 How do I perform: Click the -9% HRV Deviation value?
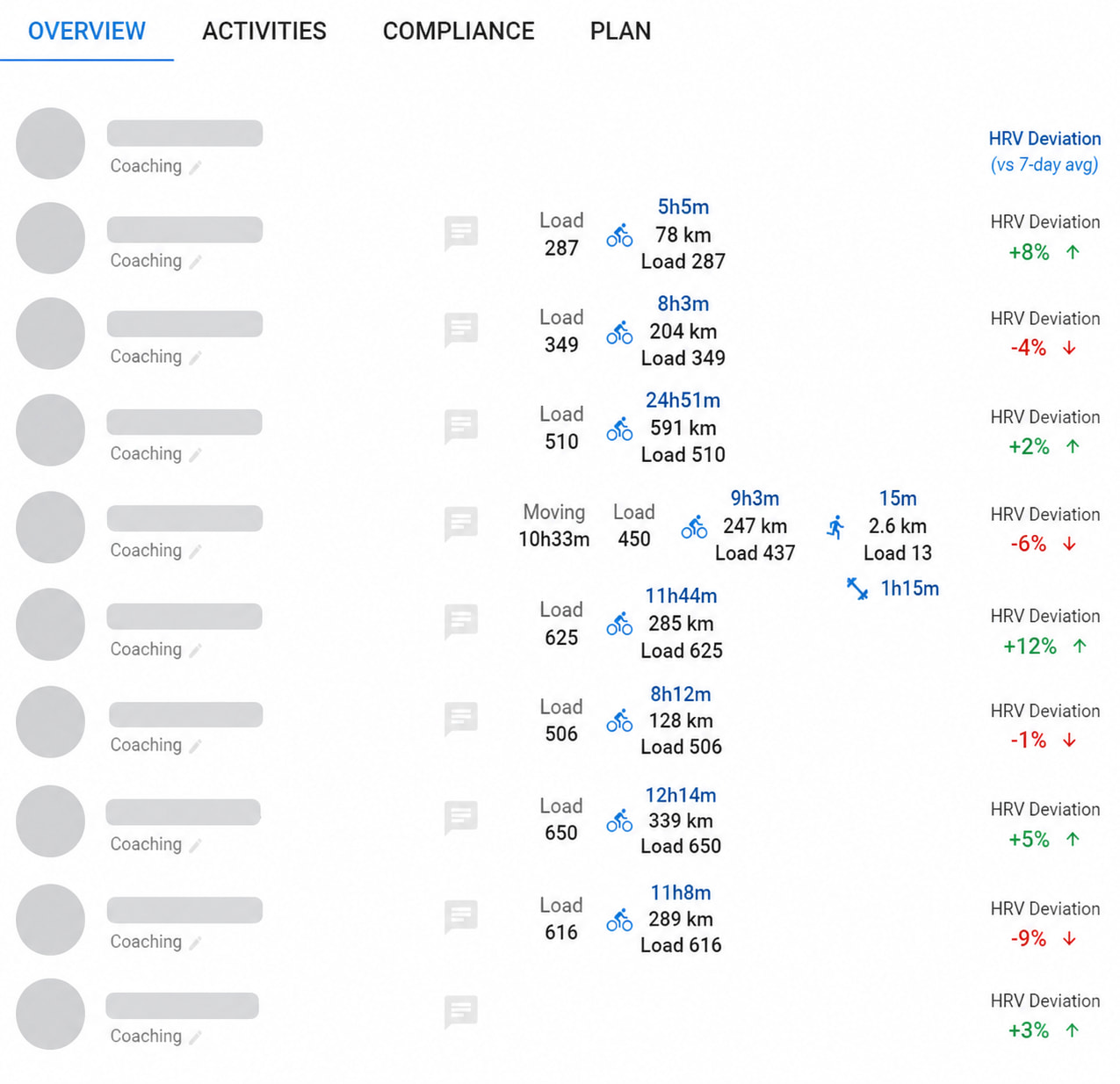point(1028,939)
